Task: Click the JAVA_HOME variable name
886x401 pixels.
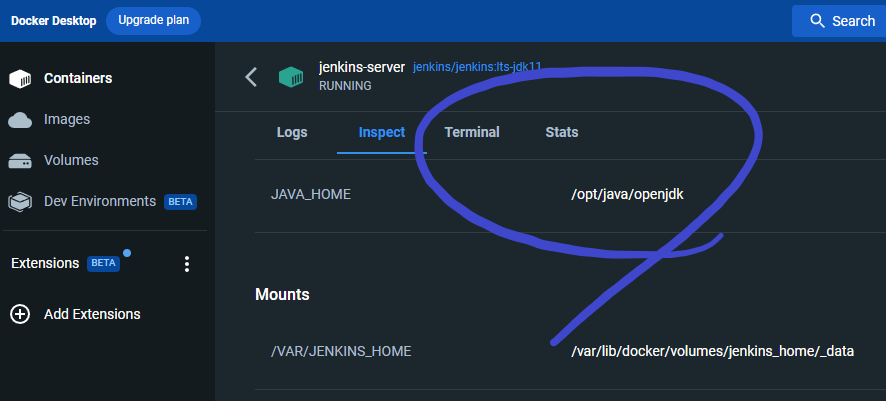Action: (311, 194)
